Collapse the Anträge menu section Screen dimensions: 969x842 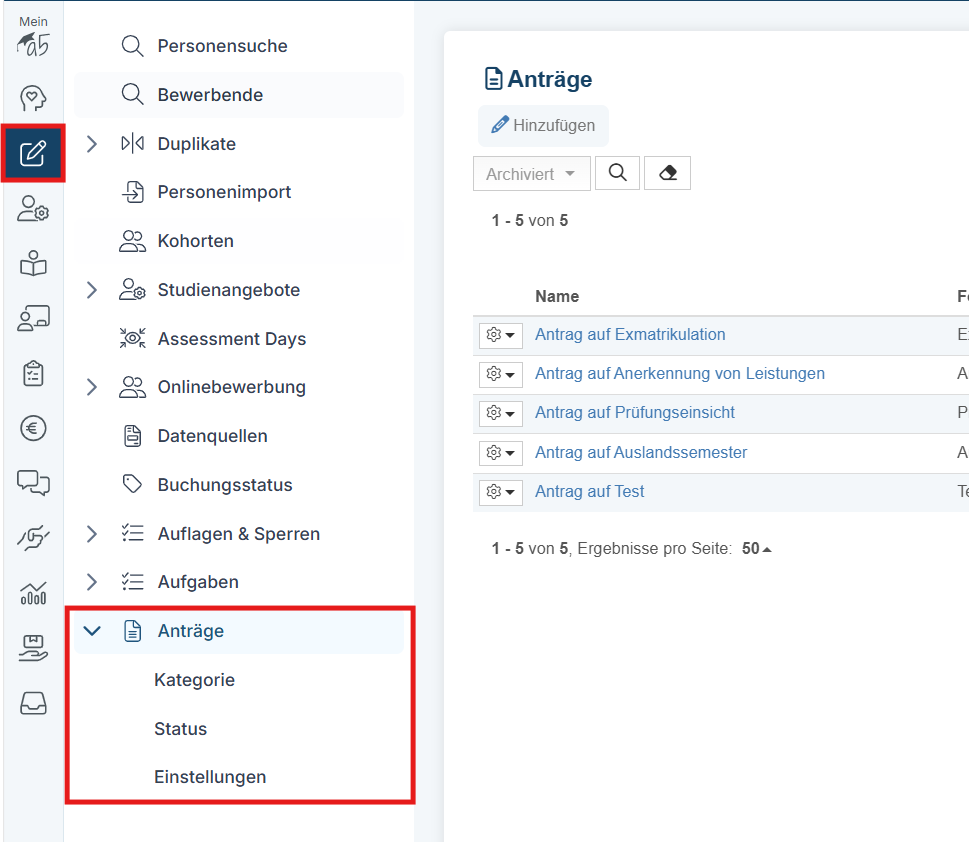click(x=92, y=631)
